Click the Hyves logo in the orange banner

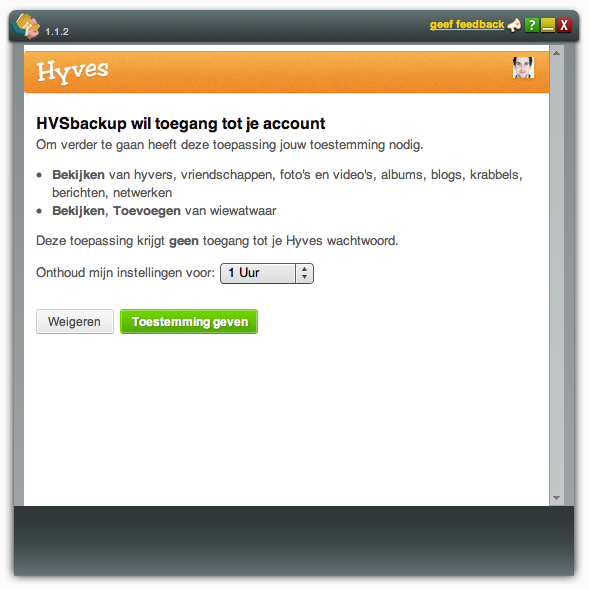pyautogui.click(x=72, y=71)
